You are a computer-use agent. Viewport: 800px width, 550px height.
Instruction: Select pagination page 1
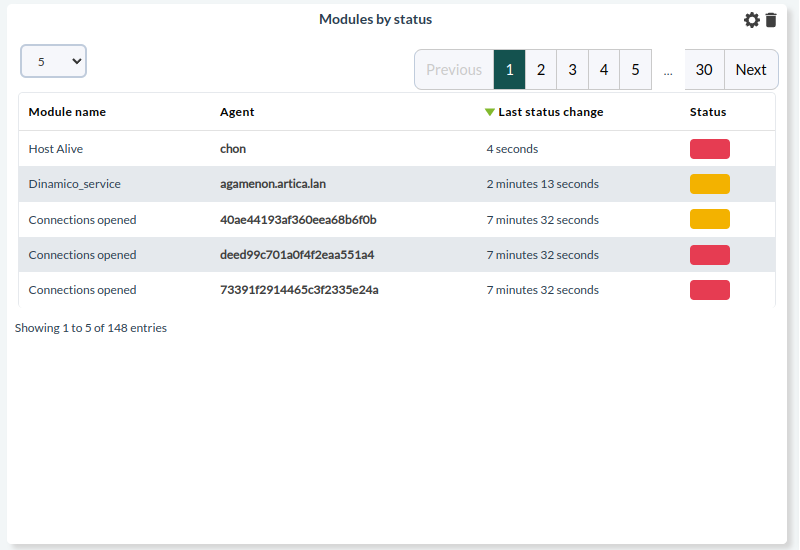click(x=509, y=69)
